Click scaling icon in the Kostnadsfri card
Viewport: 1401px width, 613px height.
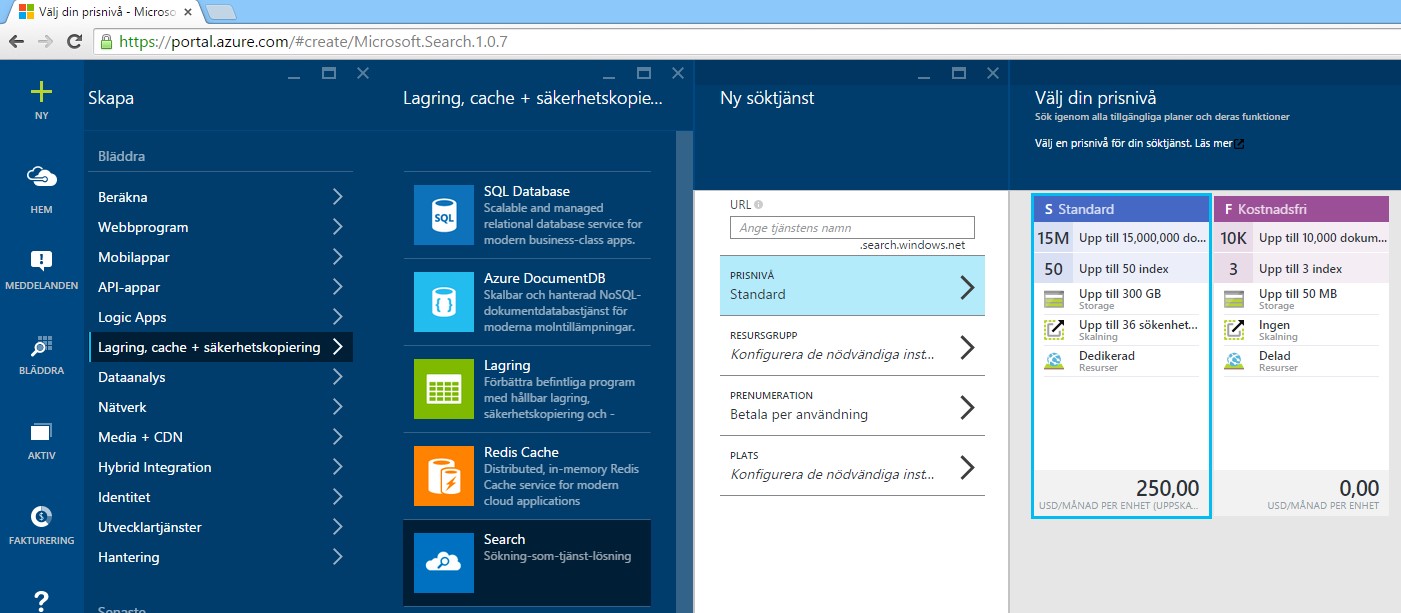point(1235,330)
